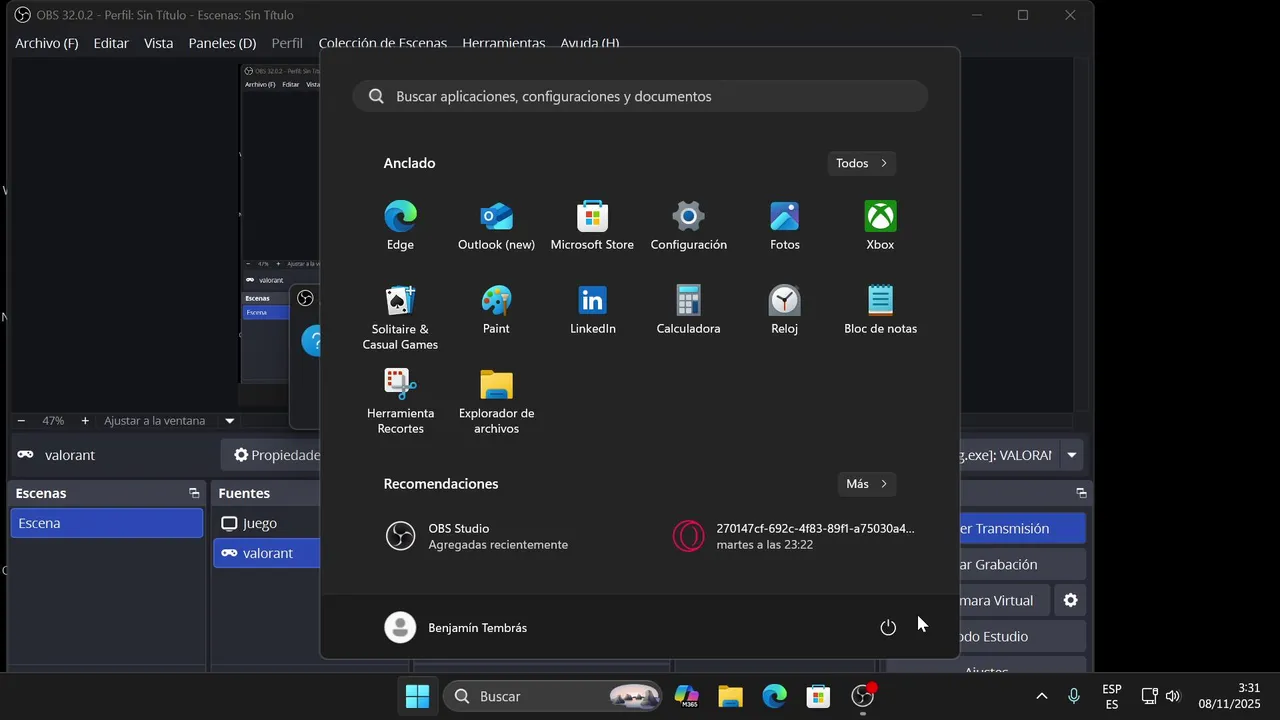Open OBS Perfil menu
Image resolution: width=1280 pixels, height=720 pixels.
(287, 43)
